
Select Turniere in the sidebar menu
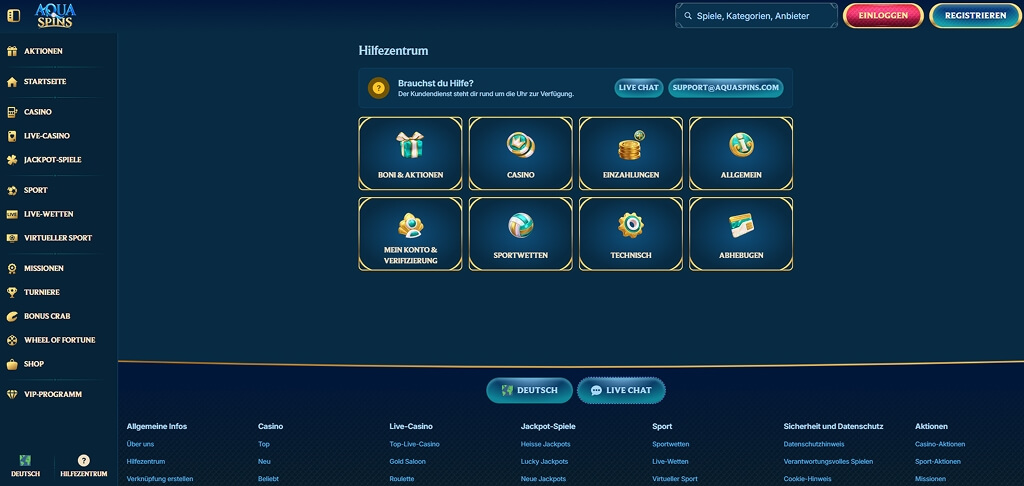tap(42, 292)
